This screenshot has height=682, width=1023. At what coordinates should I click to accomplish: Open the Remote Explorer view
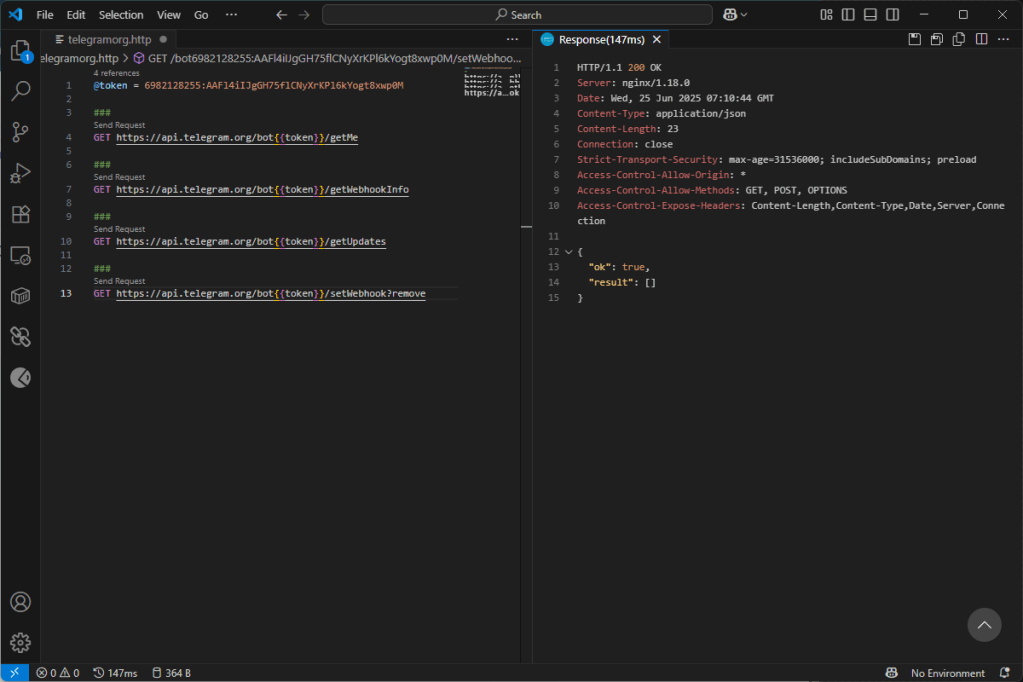coord(20,255)
